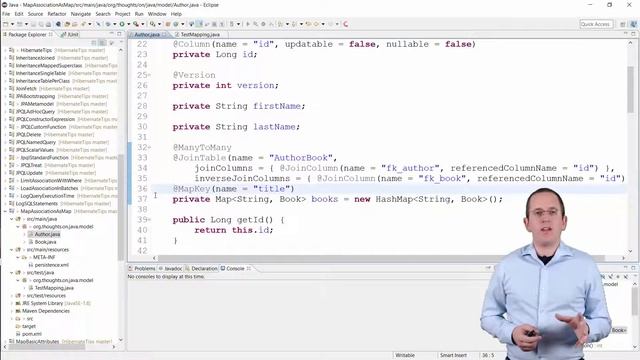Minimize the editor area
This screenshot has width=640, height=360.
tap(625, 34)
